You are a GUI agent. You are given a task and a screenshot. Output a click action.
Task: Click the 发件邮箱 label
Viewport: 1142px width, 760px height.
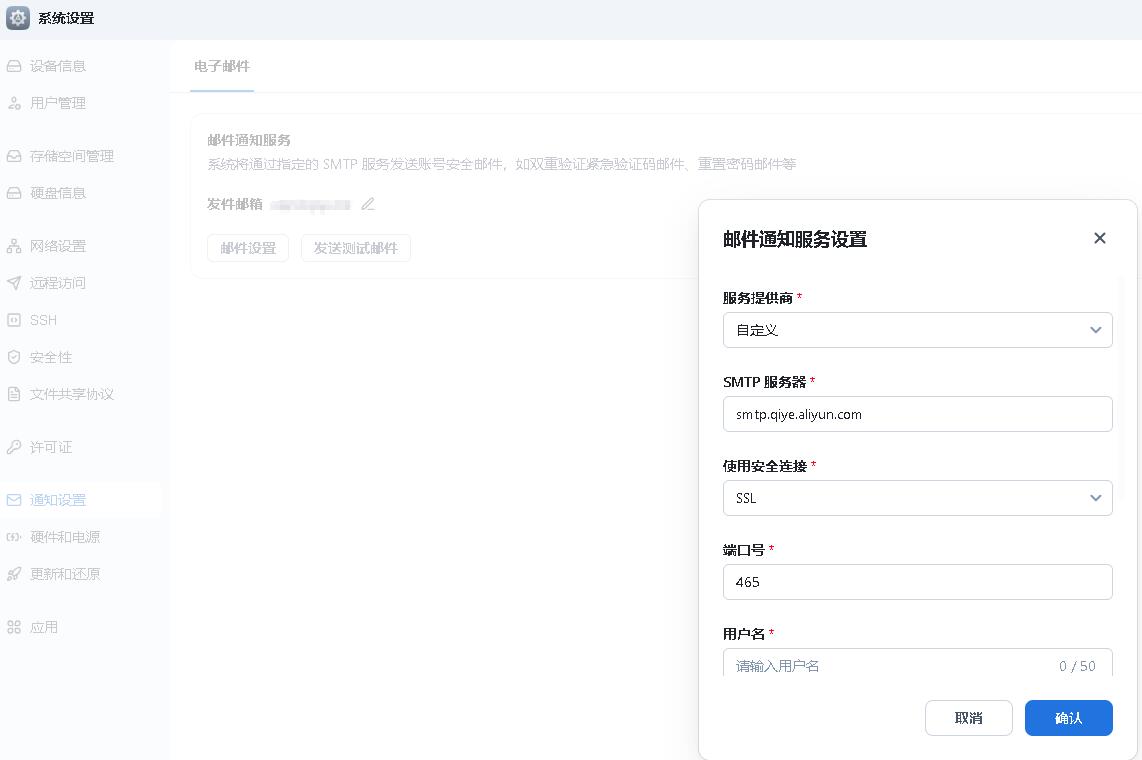click(235, 205)
